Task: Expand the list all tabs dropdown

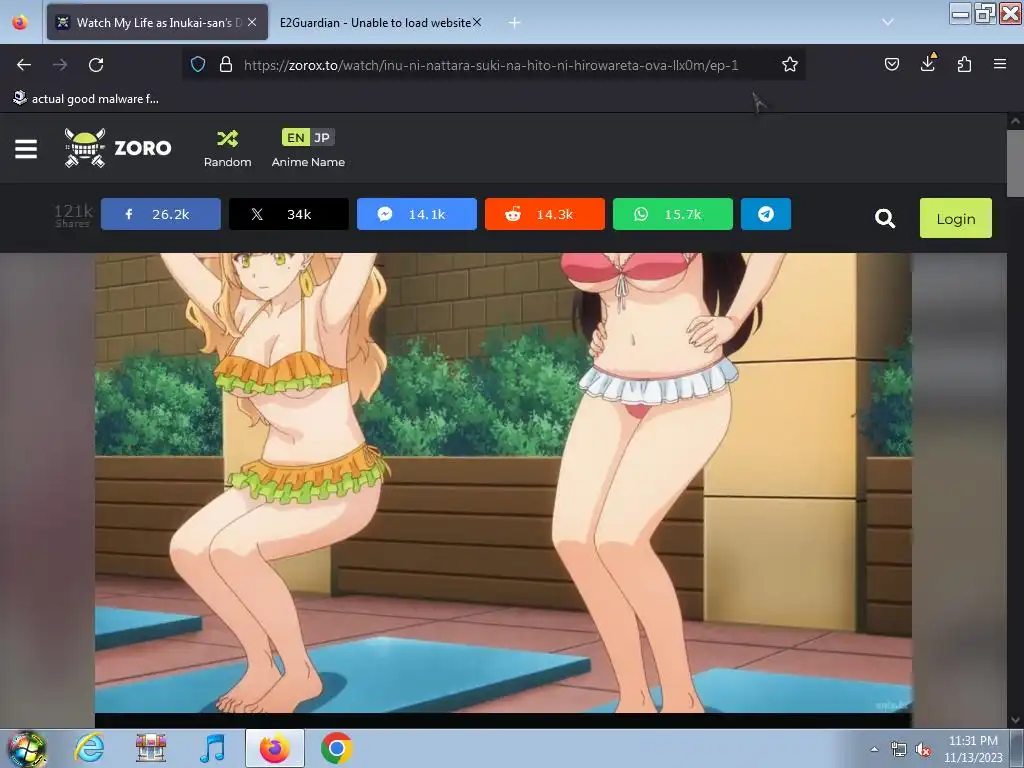Action: (888, 22)
